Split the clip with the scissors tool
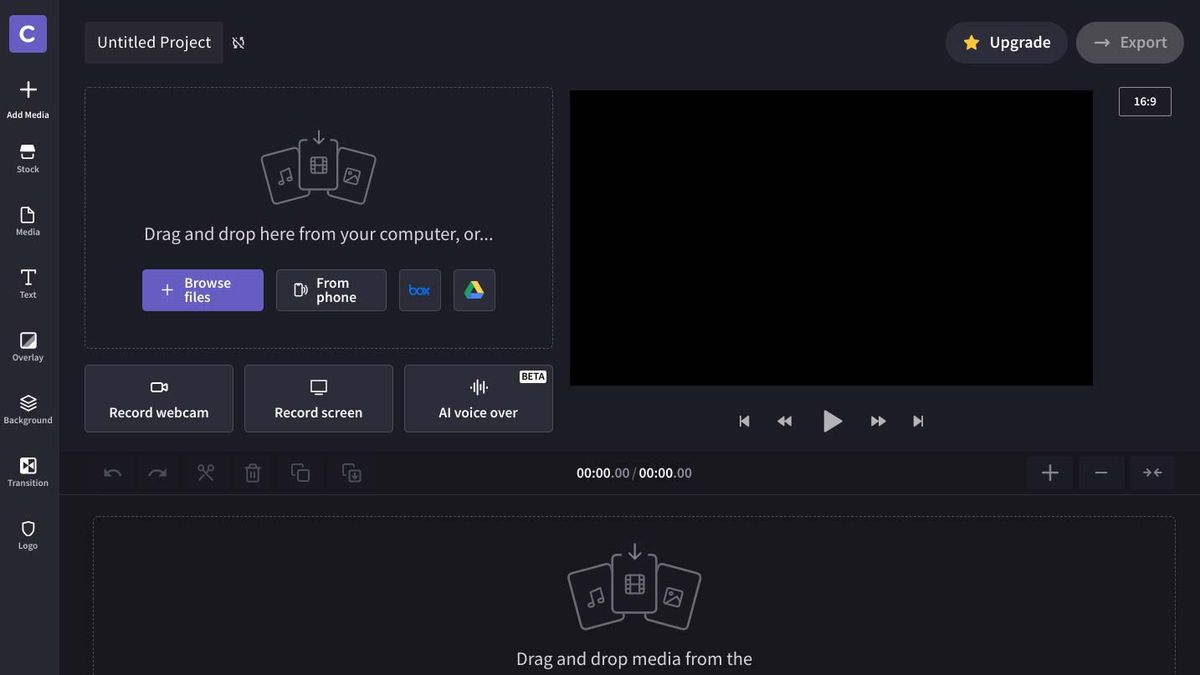 [x=206, y=472]
